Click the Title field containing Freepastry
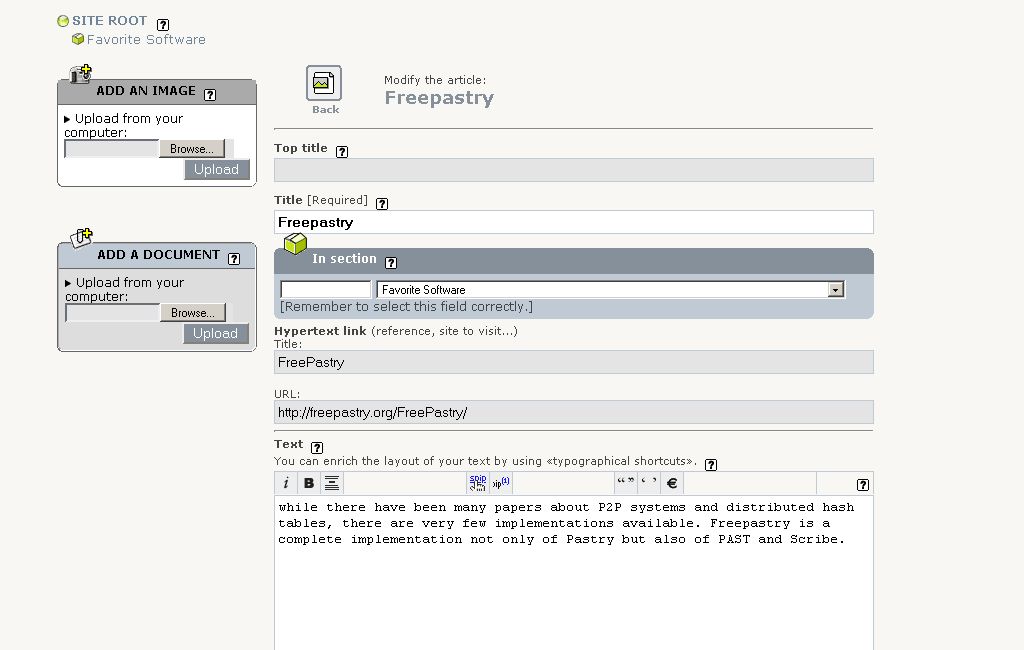The width and height of the screenshot is (1024, 650). pyautogui.click(x=573, y=222)
